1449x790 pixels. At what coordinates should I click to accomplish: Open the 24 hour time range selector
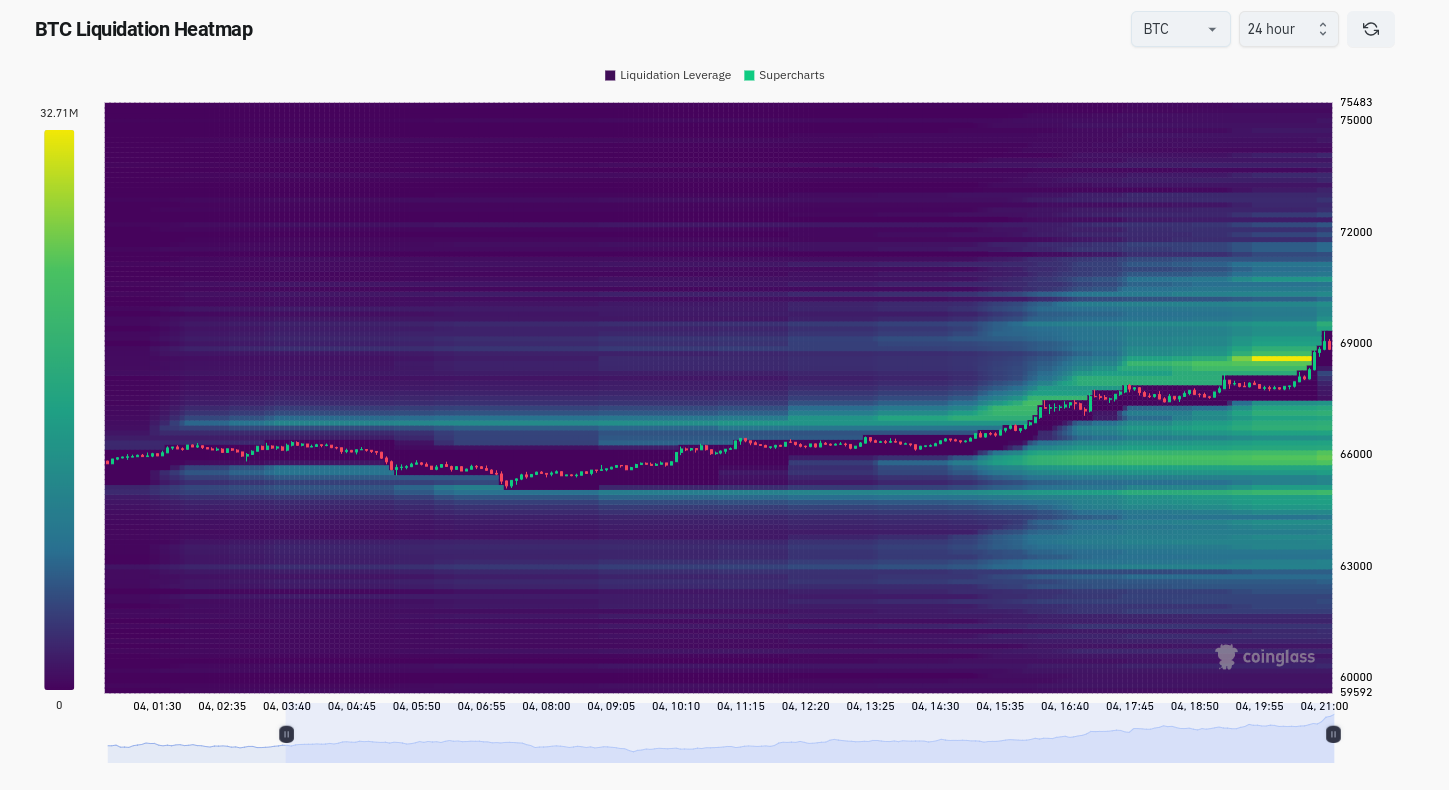pos(1288,29)
